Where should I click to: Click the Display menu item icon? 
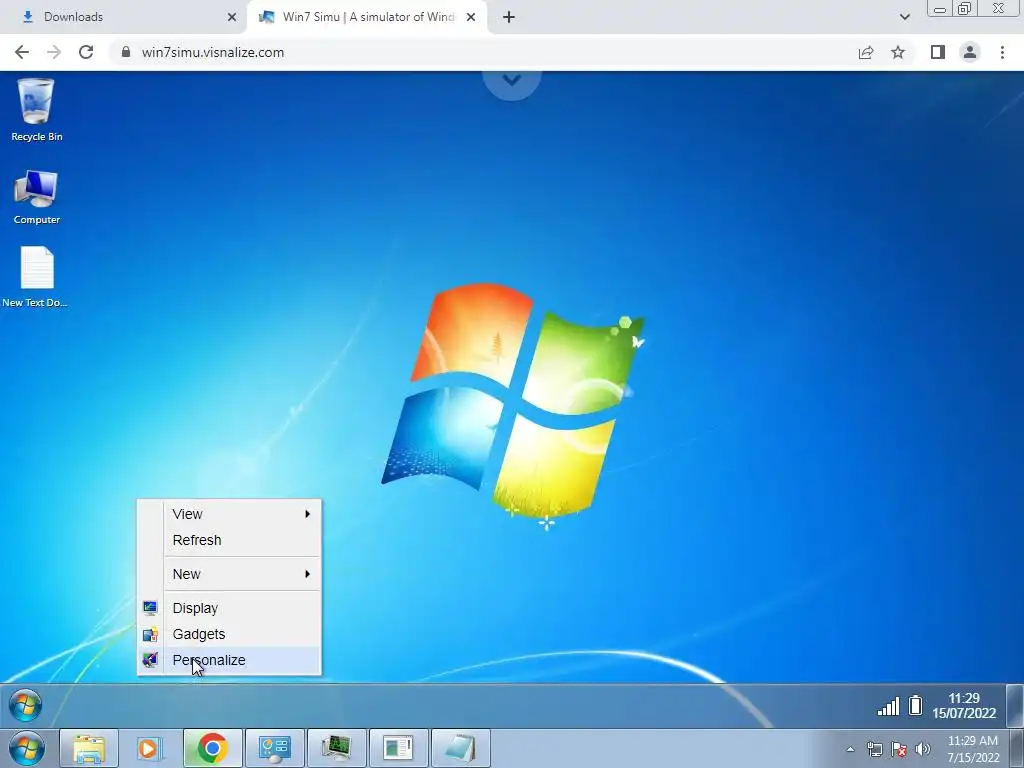point(150,608)
